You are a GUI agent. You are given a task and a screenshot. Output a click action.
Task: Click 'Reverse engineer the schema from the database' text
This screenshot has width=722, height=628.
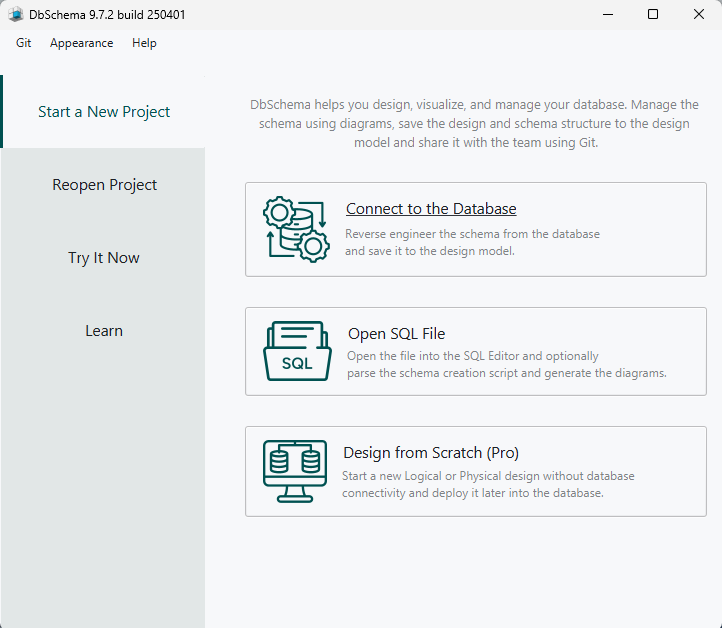472,234
